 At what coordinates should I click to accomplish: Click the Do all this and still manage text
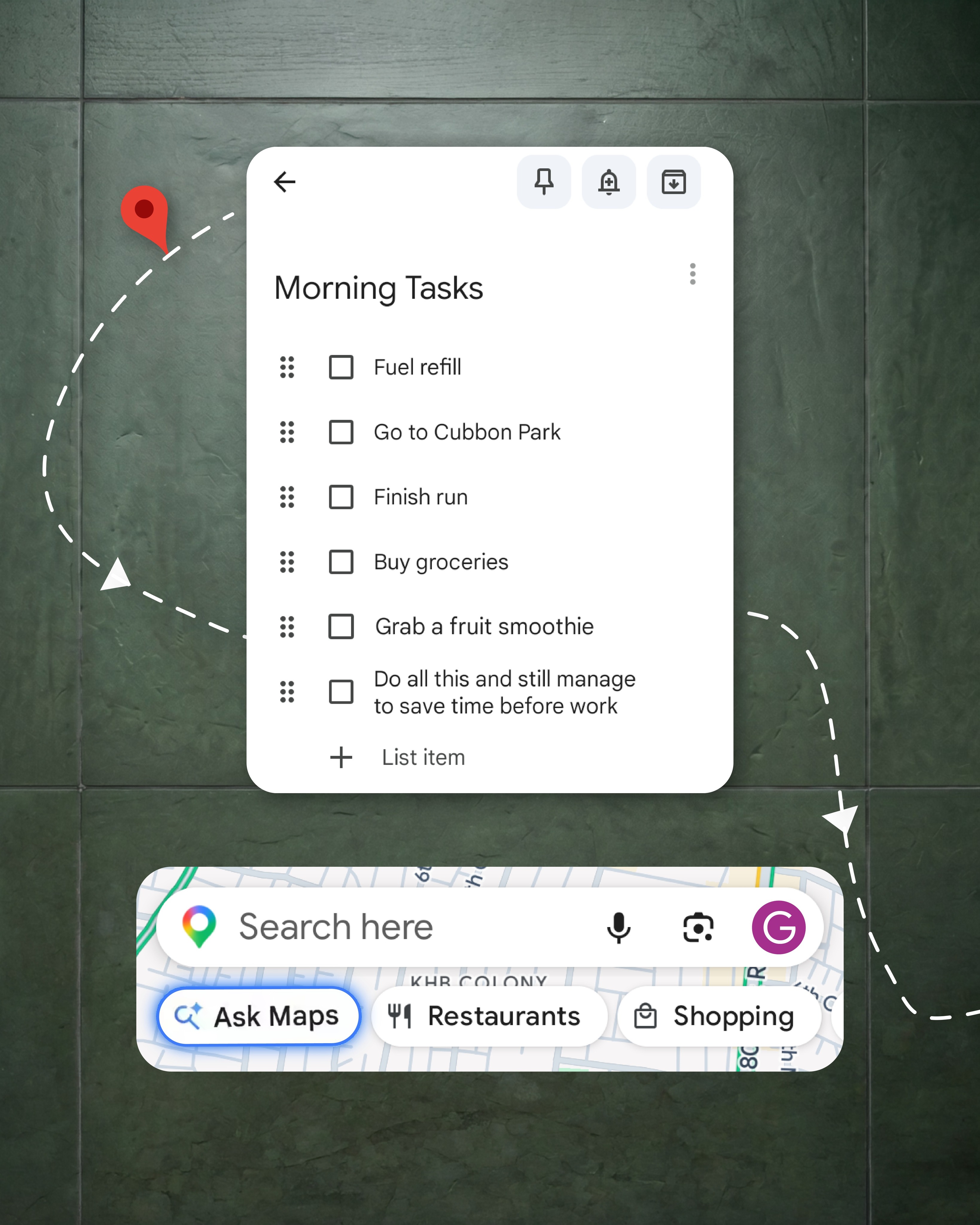pos(505,692)
